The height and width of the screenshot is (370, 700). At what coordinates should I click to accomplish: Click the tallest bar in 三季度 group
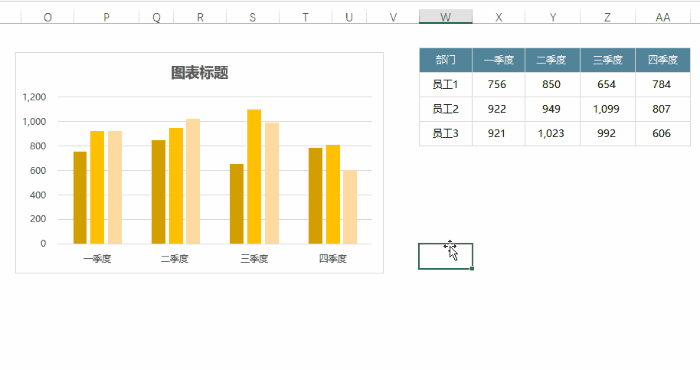coord(254,177)
